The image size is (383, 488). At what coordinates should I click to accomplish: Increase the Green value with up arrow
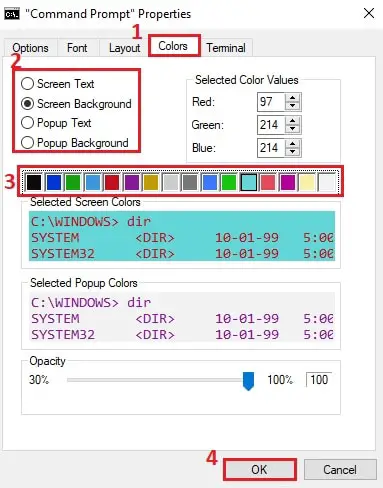[292, 121]
